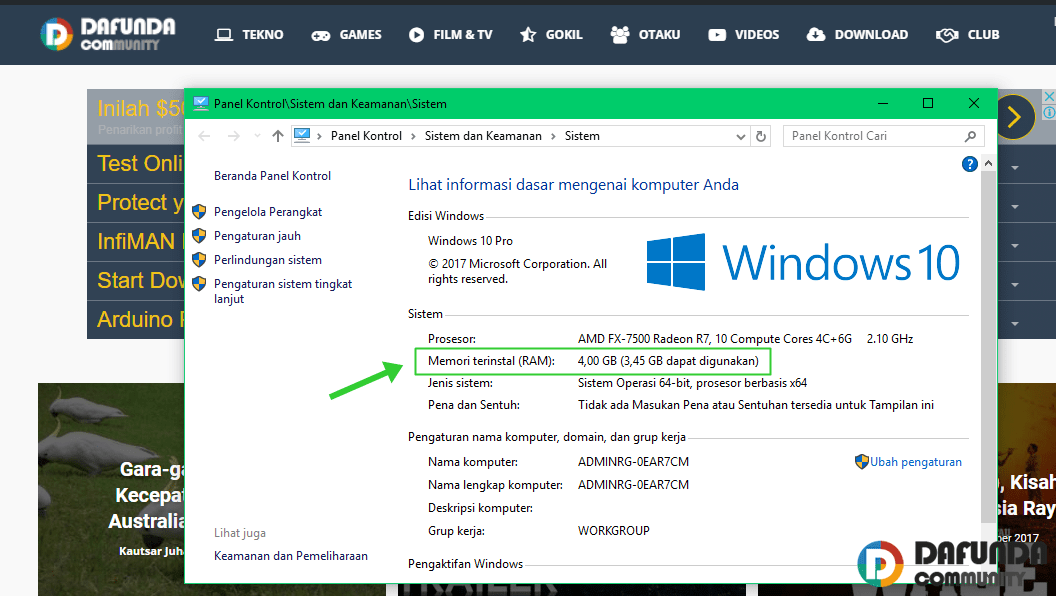Open Keamanan dan Pemeliharaan link
The height and width of the screenshot is (596, 1056).
pyautogui.click(x=290, y=556)
